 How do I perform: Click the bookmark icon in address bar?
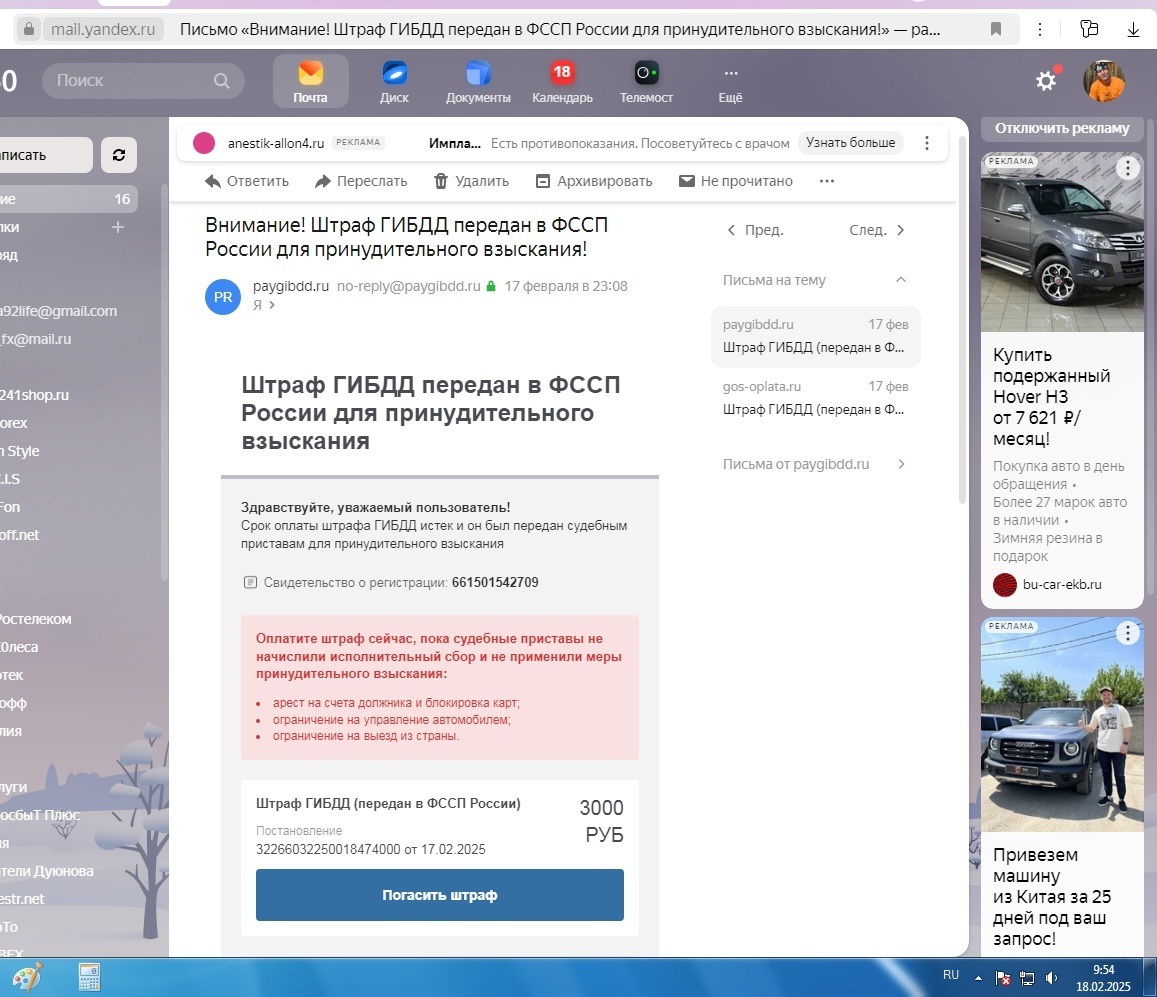995,29
